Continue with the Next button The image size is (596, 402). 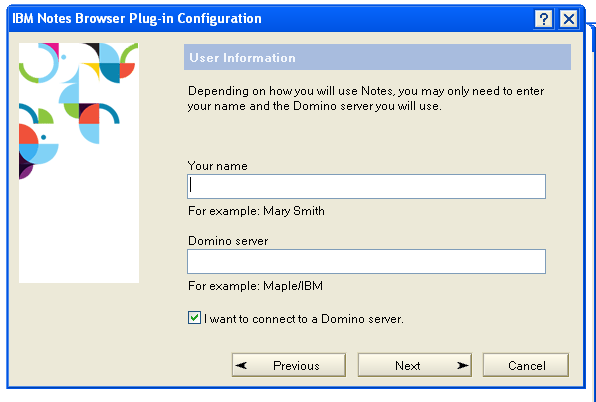click(x=415, y=365)
